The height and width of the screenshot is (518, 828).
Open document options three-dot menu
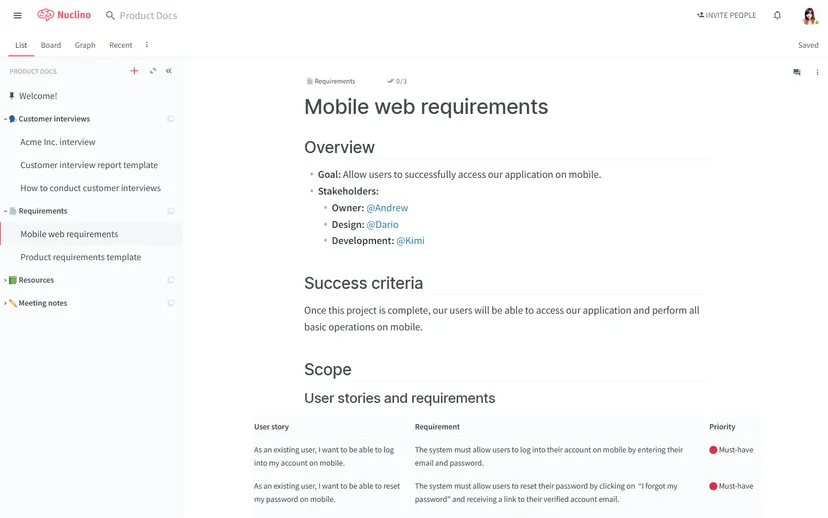click(817, 72)
